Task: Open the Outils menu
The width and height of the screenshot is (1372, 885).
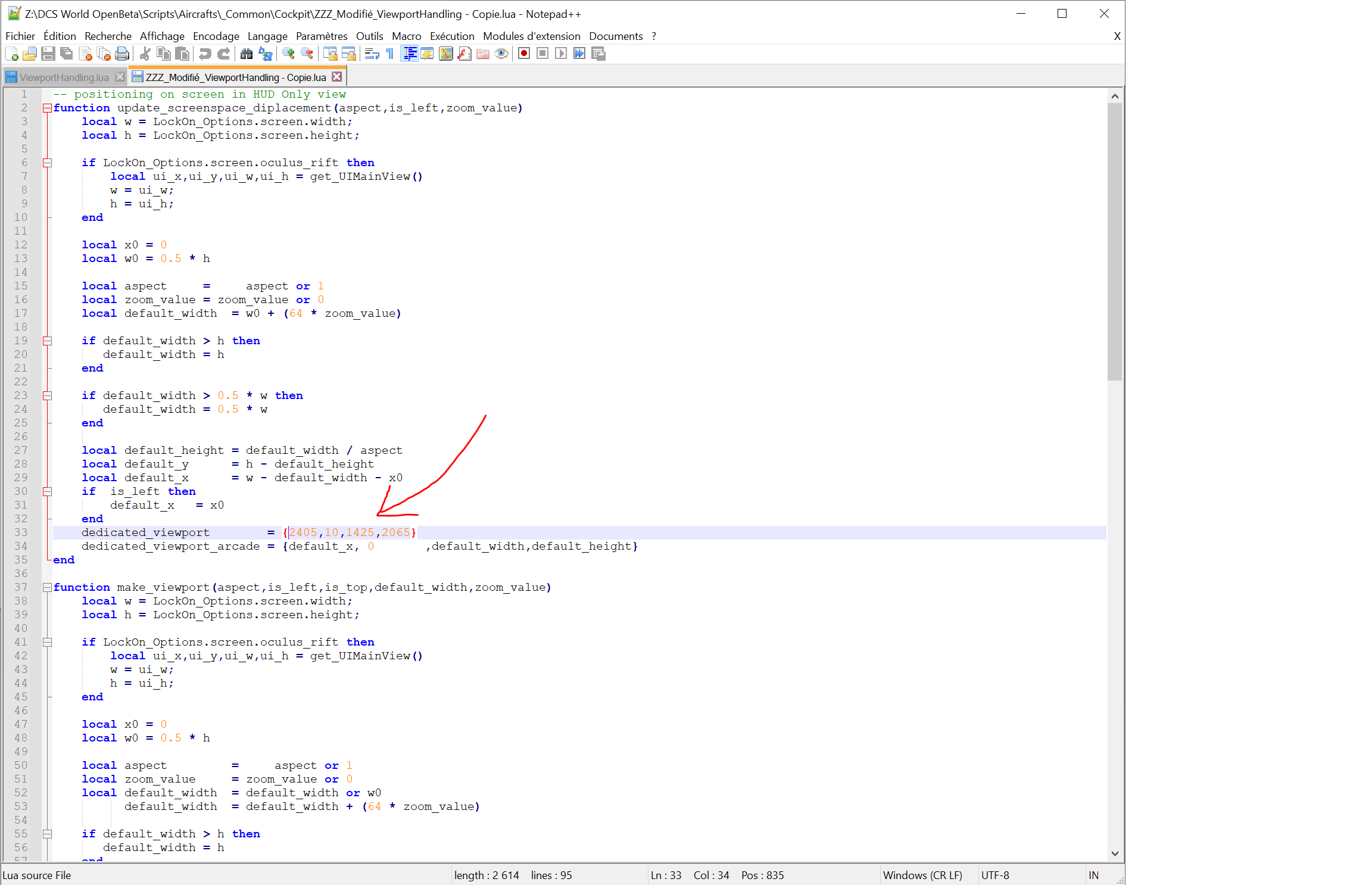Action: pyautogui.click(x=369, y=36)
